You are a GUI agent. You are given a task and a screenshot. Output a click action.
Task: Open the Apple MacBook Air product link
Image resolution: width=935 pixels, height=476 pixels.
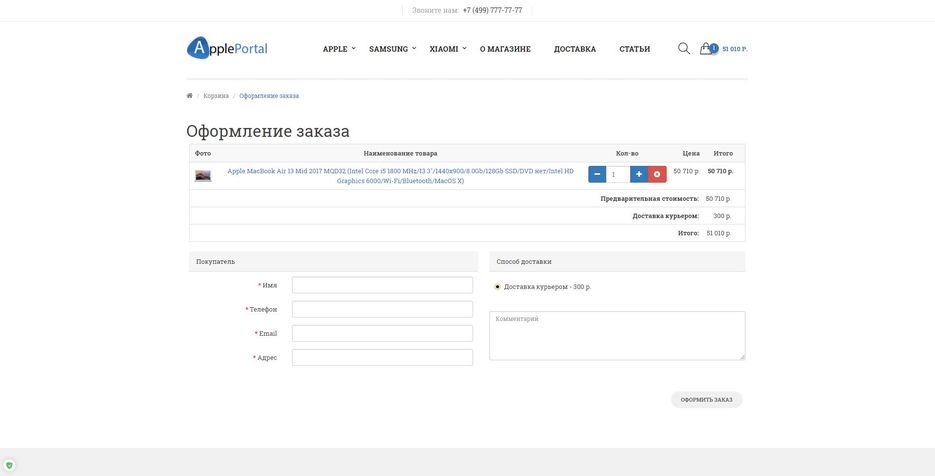[400, 176]
